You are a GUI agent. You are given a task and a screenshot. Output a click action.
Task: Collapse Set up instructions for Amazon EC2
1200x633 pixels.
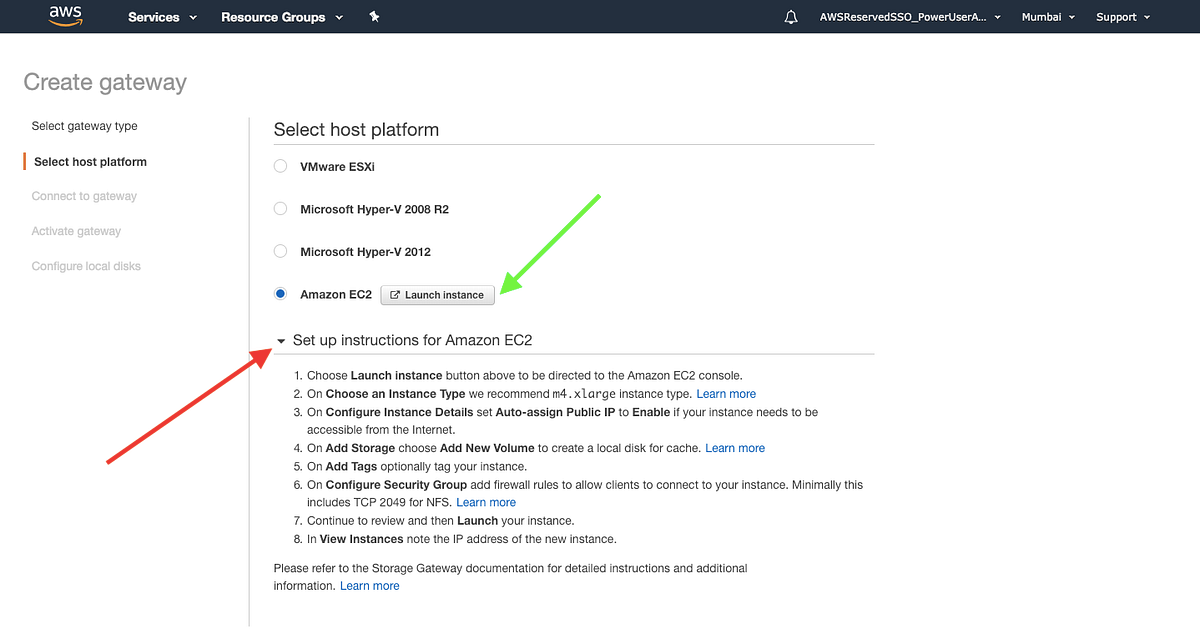point(281,340)
